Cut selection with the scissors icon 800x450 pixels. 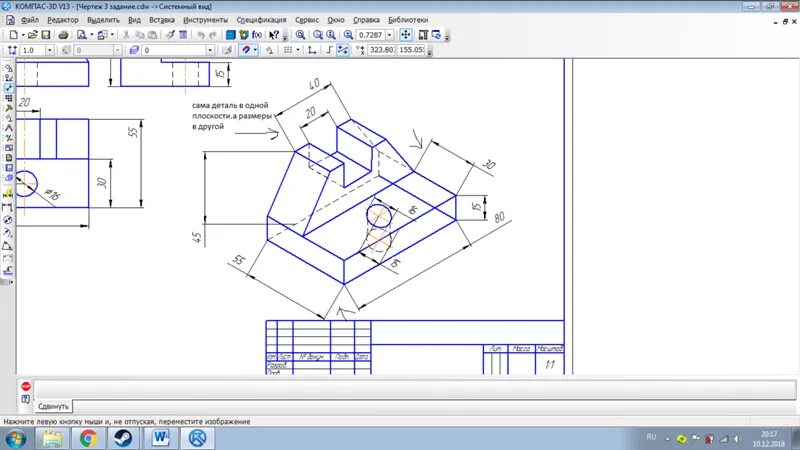click(126, 35)
